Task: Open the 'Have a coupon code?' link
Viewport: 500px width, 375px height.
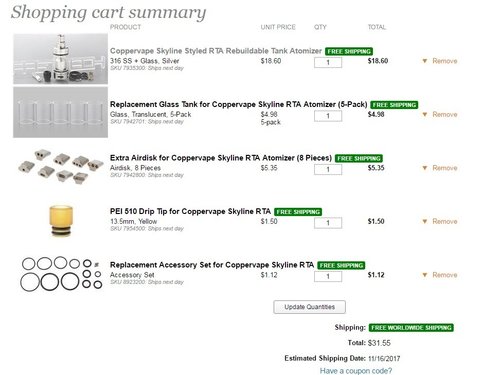Action: point(356,371)
